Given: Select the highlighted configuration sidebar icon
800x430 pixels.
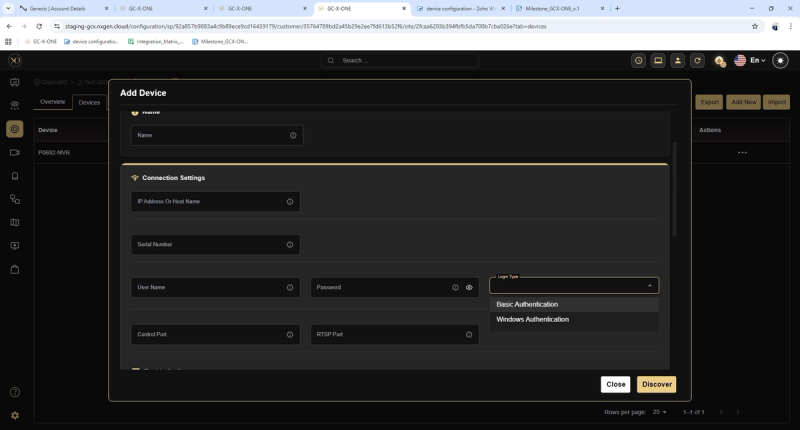Looking at the screenshot, I should 15,129.
